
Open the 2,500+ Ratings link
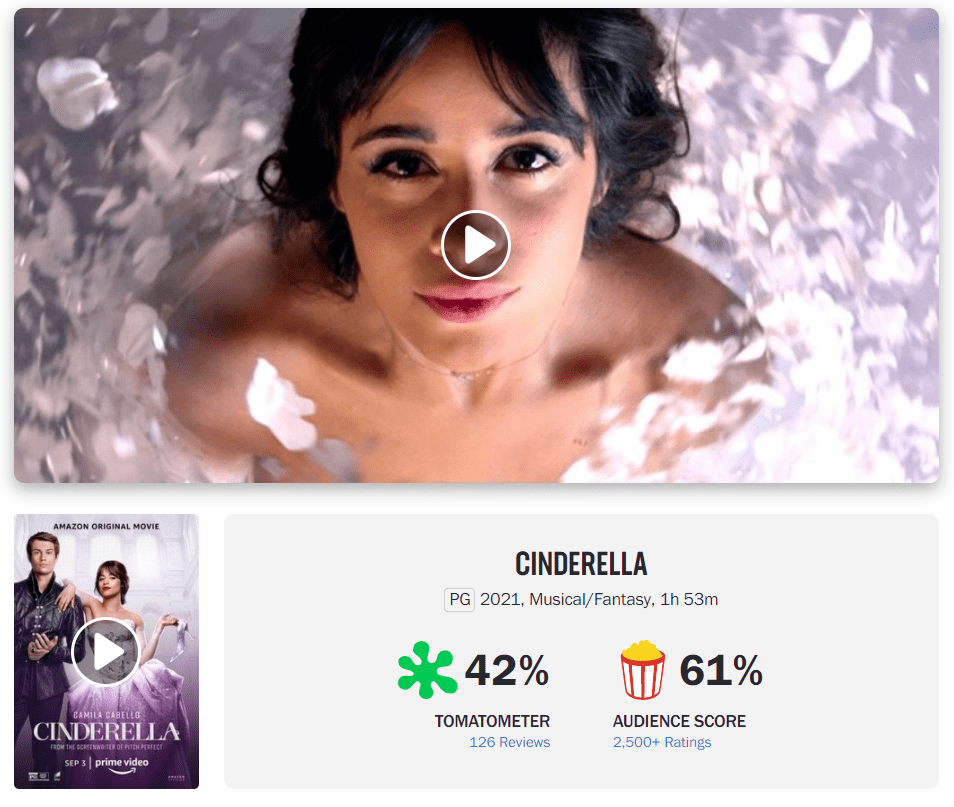point(662,742)
